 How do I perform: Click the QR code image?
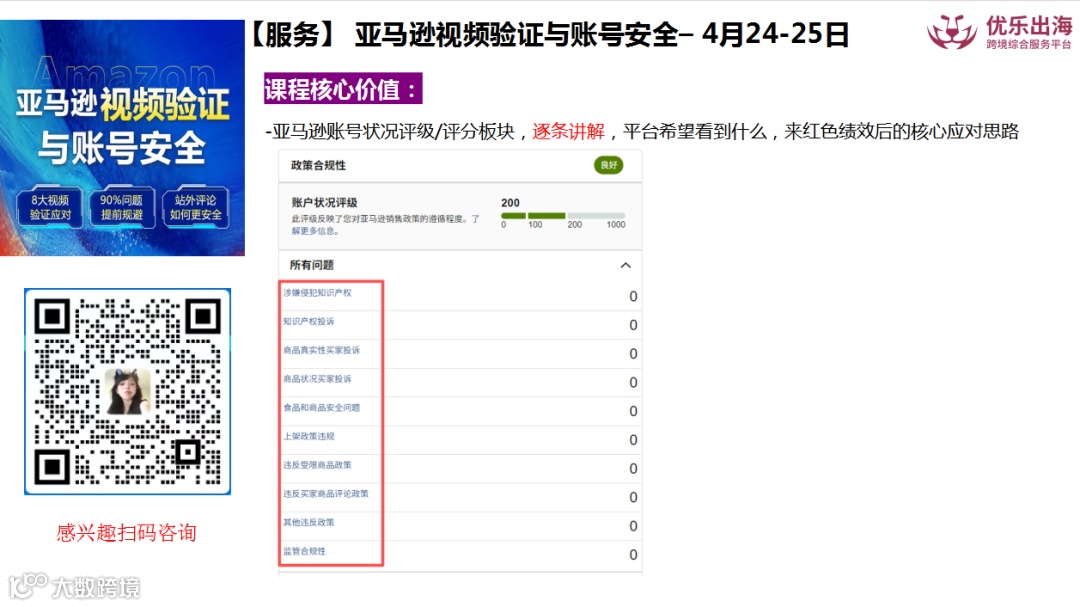tap(127, 391)
